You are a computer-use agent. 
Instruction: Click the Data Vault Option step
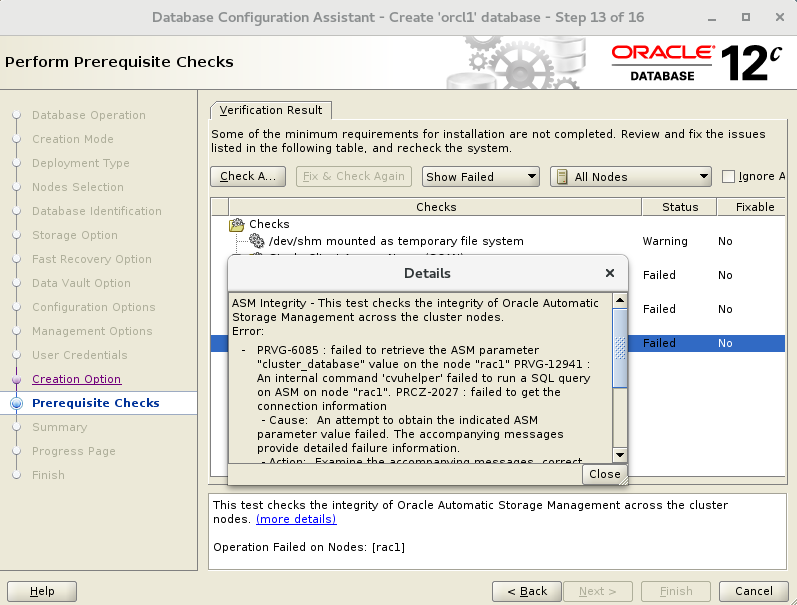(81, 283)
